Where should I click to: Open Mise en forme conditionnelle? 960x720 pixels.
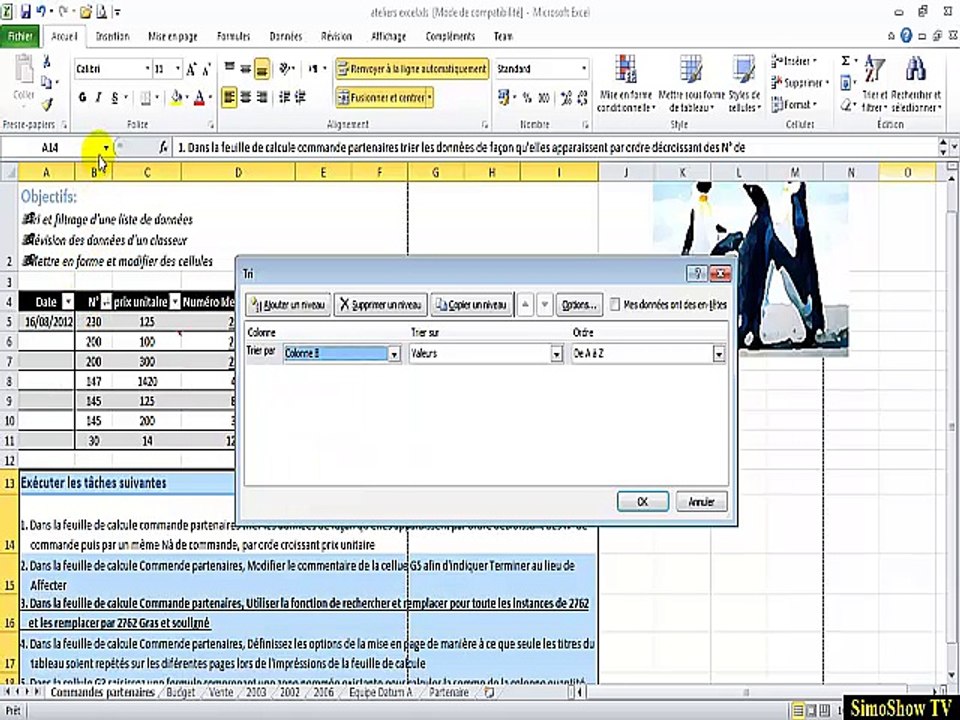coord(626,84)
